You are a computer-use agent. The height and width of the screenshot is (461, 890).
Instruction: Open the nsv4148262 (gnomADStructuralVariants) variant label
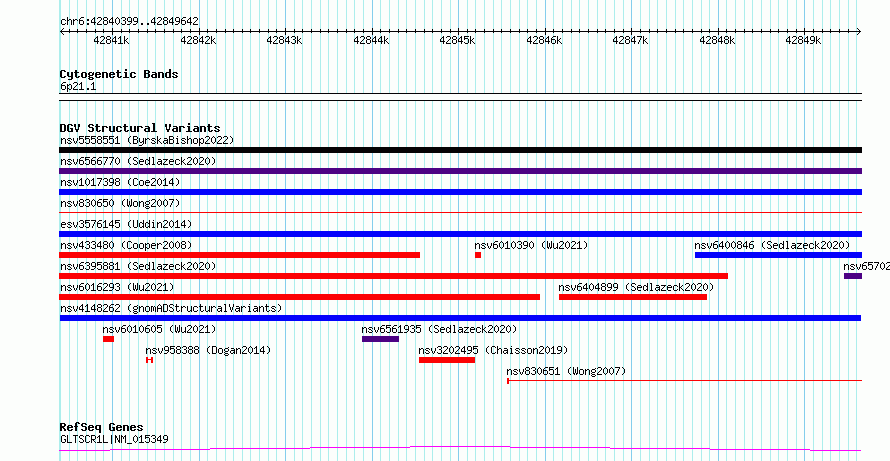(x=171, y=308)
